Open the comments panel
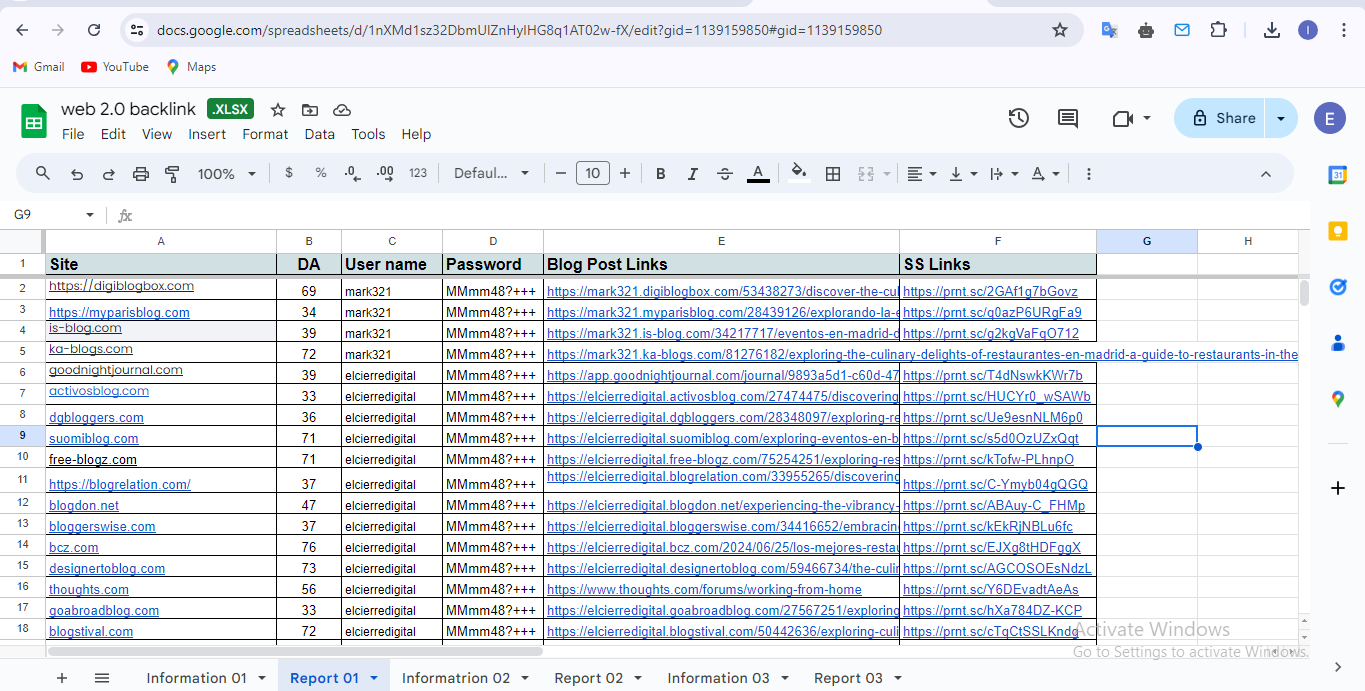The height and width of the screenshot is (691, 1365). click(1066, 118)
